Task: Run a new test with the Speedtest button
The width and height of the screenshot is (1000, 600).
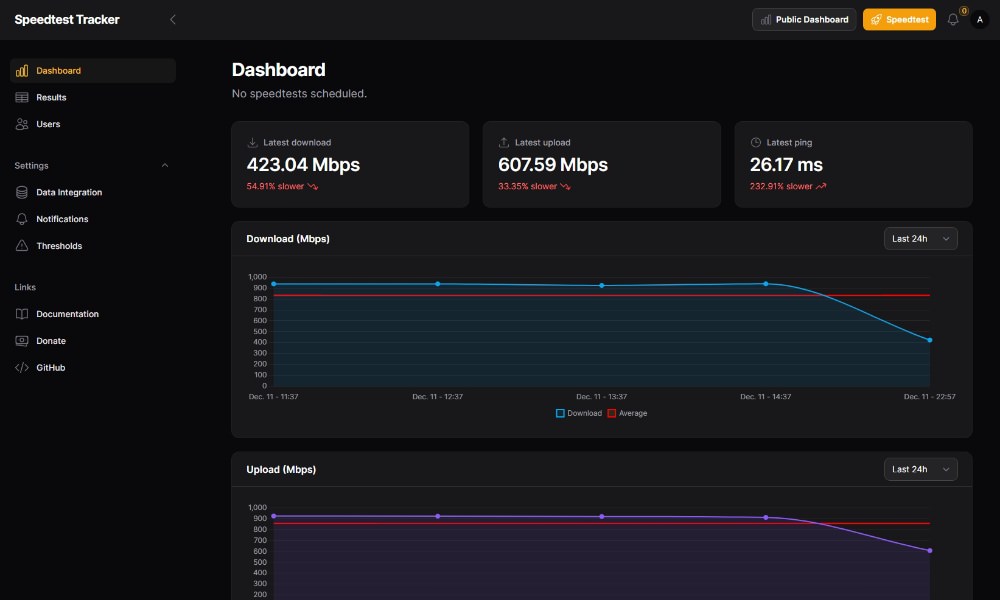Action: 898,19
